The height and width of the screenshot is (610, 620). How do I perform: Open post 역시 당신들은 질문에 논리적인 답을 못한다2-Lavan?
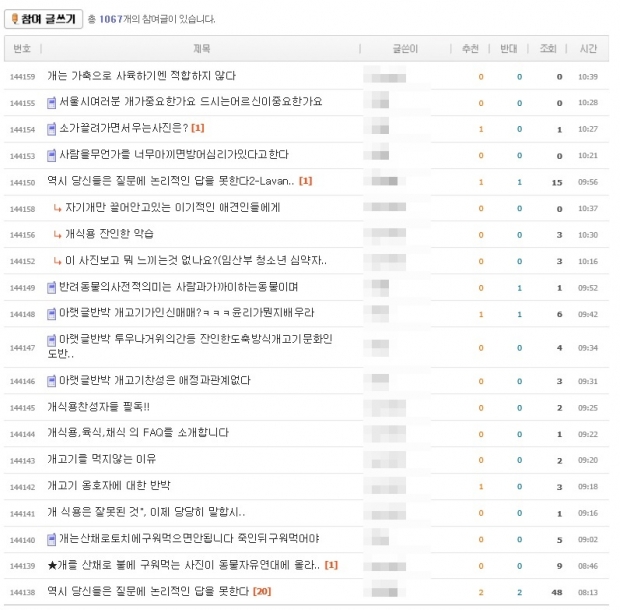tap(171, 181)
